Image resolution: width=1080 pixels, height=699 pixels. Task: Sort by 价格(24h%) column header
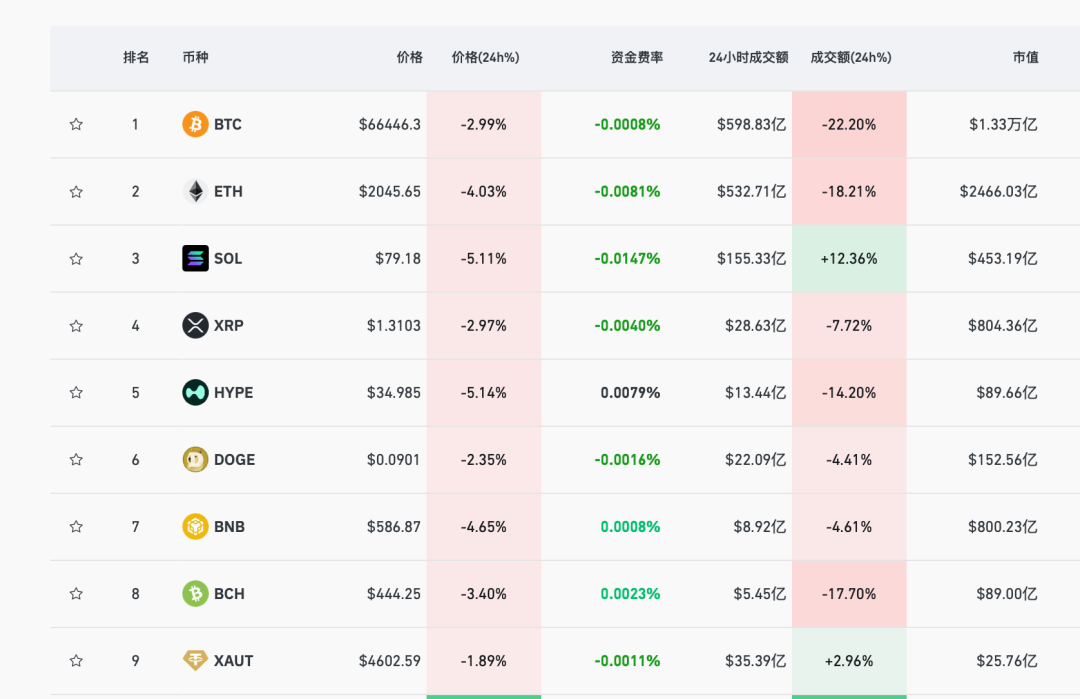pos(485,58)
